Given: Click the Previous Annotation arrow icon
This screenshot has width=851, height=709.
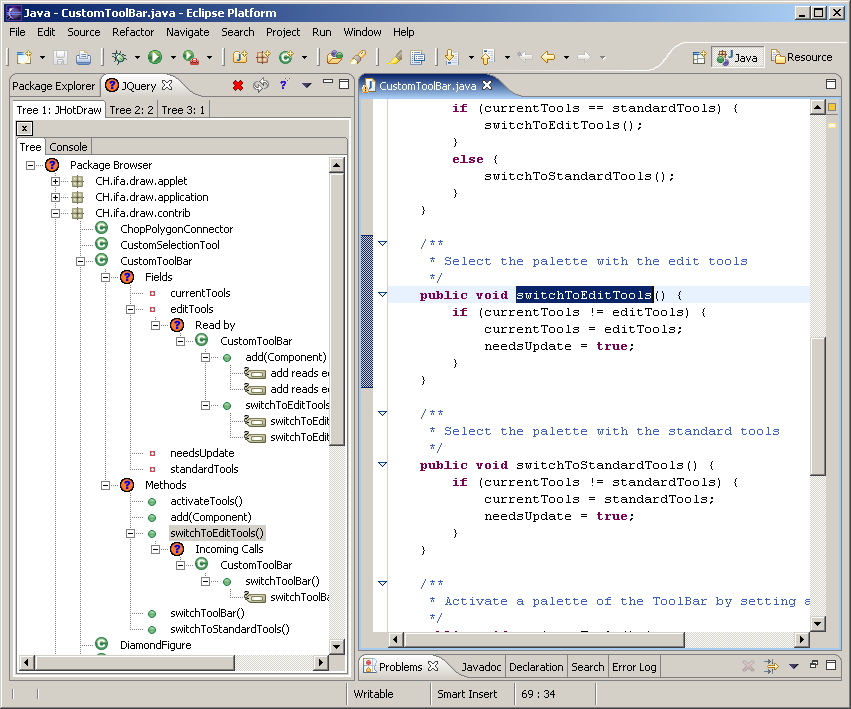Looking at the screenshot, I should (x=487, y=57).
